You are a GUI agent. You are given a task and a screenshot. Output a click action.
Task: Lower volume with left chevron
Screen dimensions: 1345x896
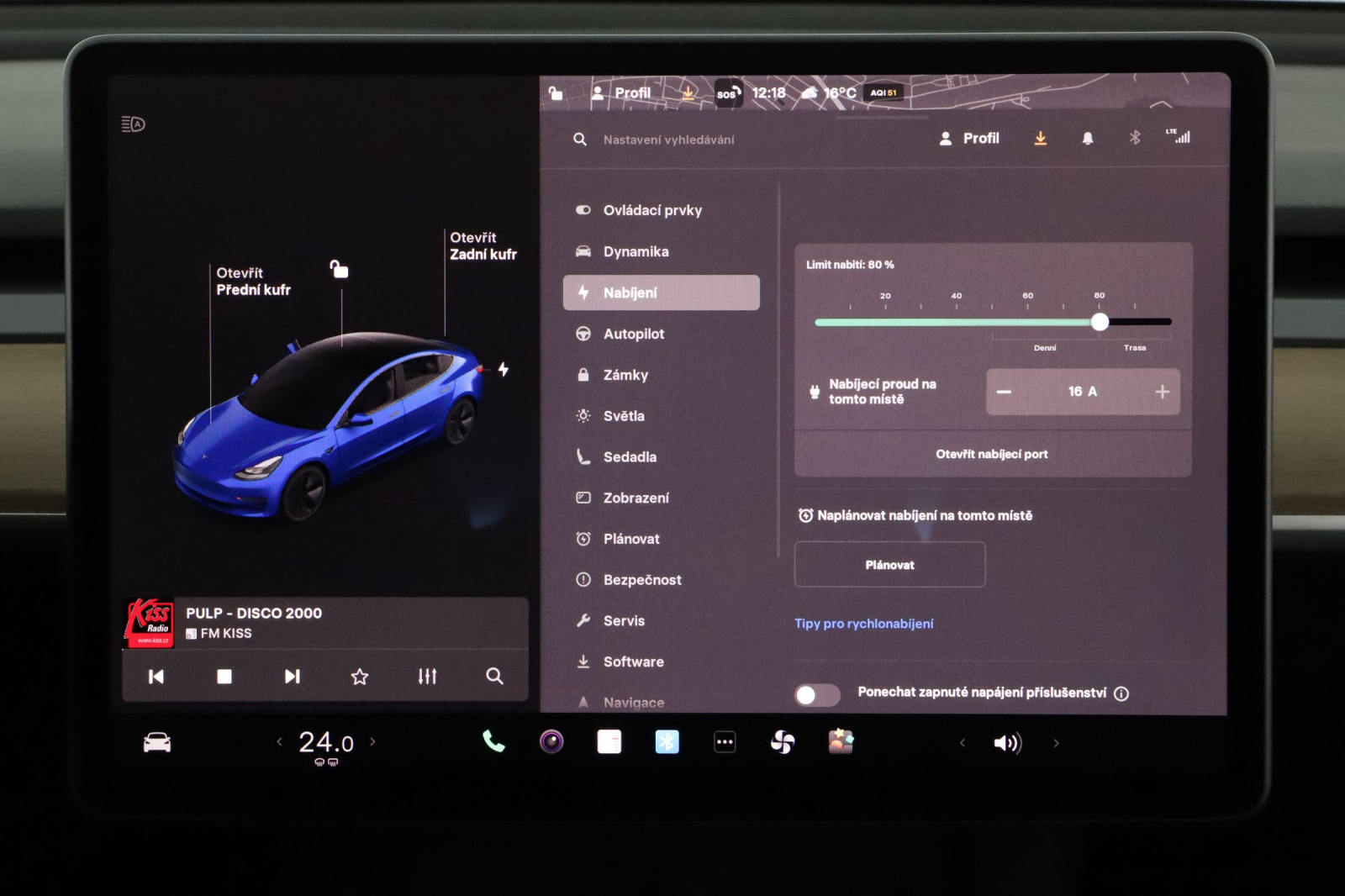point(963,743)
